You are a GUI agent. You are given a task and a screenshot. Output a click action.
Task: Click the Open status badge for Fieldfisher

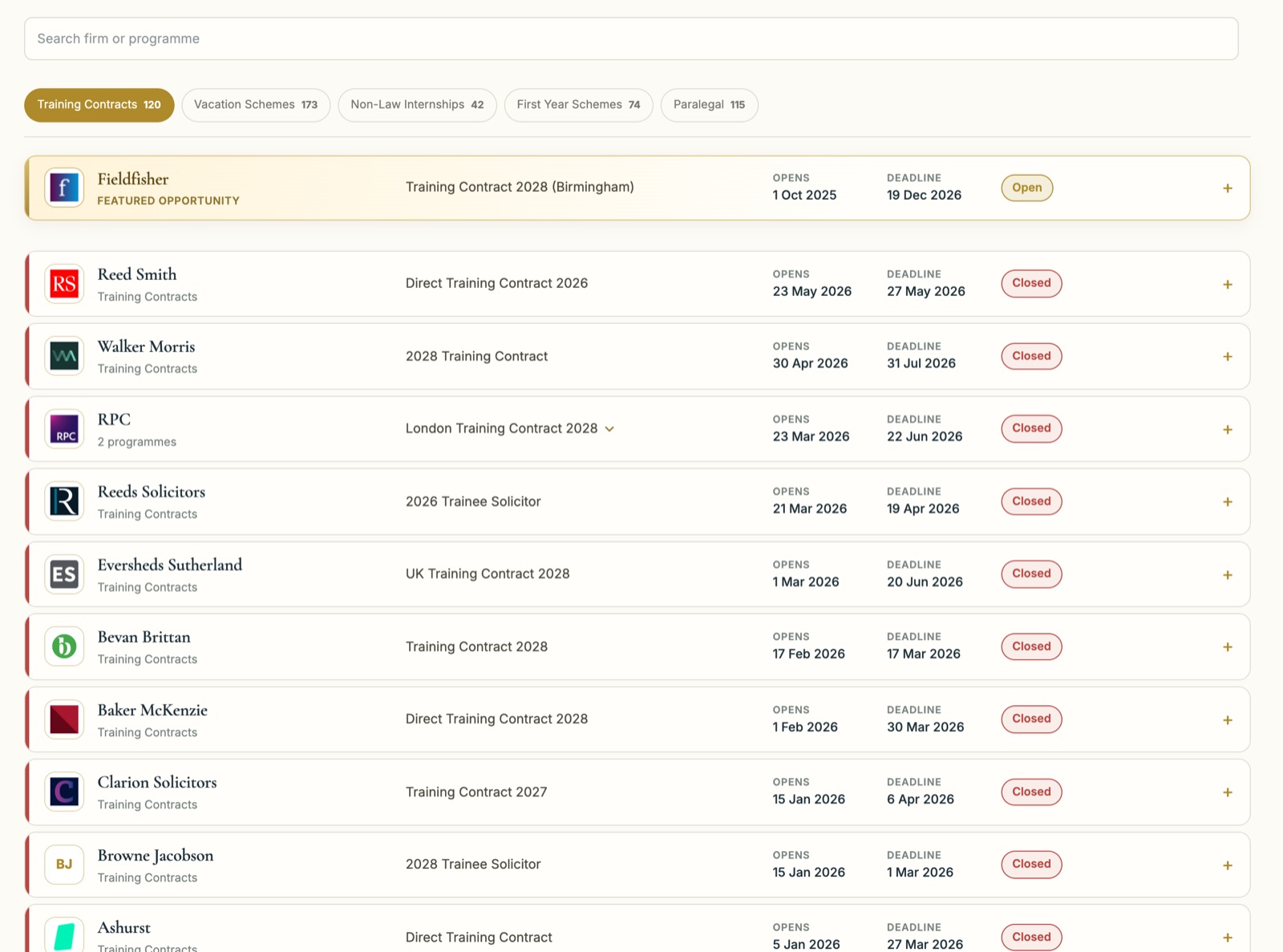(1026, 188)
